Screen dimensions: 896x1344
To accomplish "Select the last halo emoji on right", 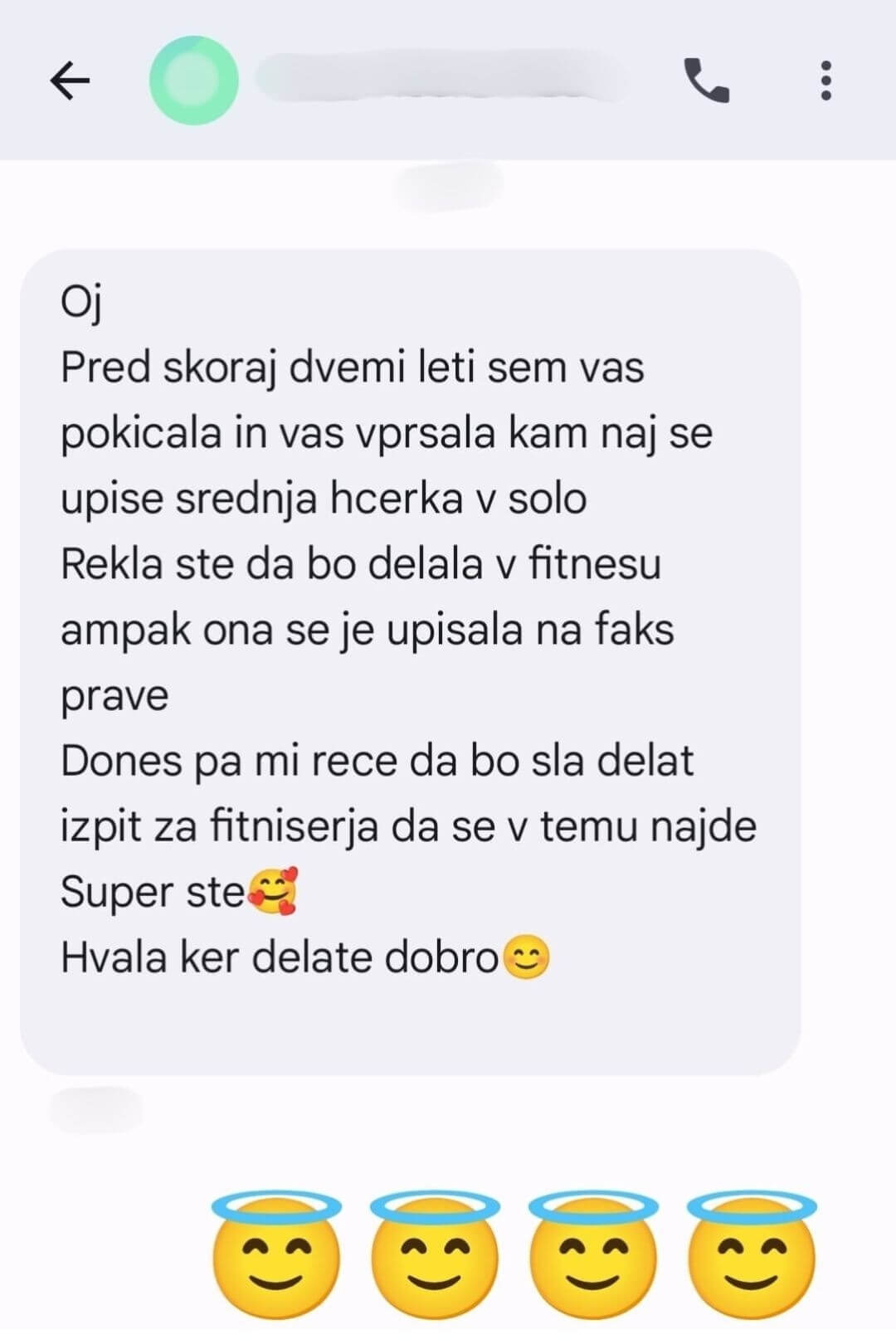I will click(x=752, y=1255).
